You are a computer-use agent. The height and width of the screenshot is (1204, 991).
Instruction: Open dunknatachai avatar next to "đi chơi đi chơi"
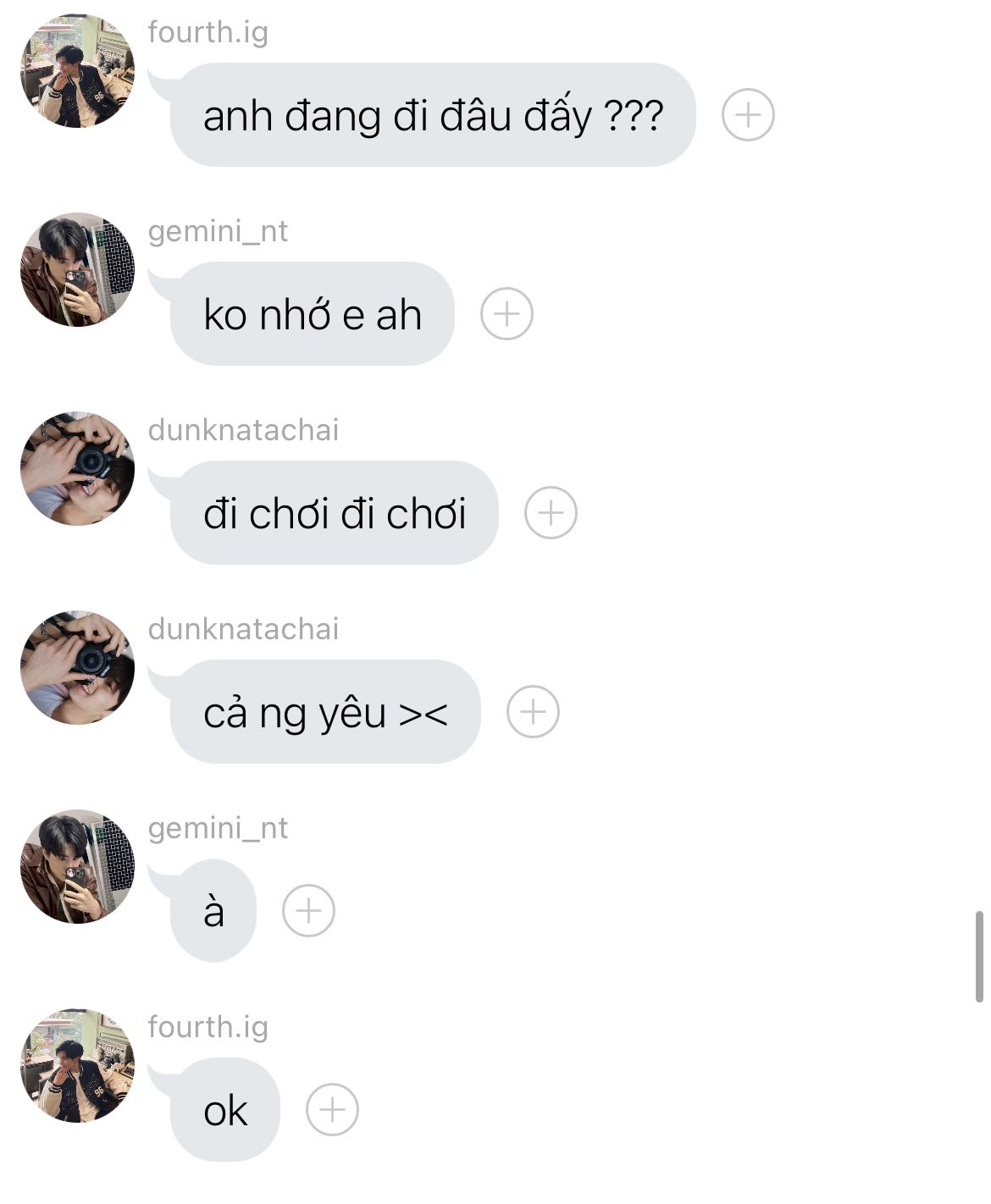(77, 469)
